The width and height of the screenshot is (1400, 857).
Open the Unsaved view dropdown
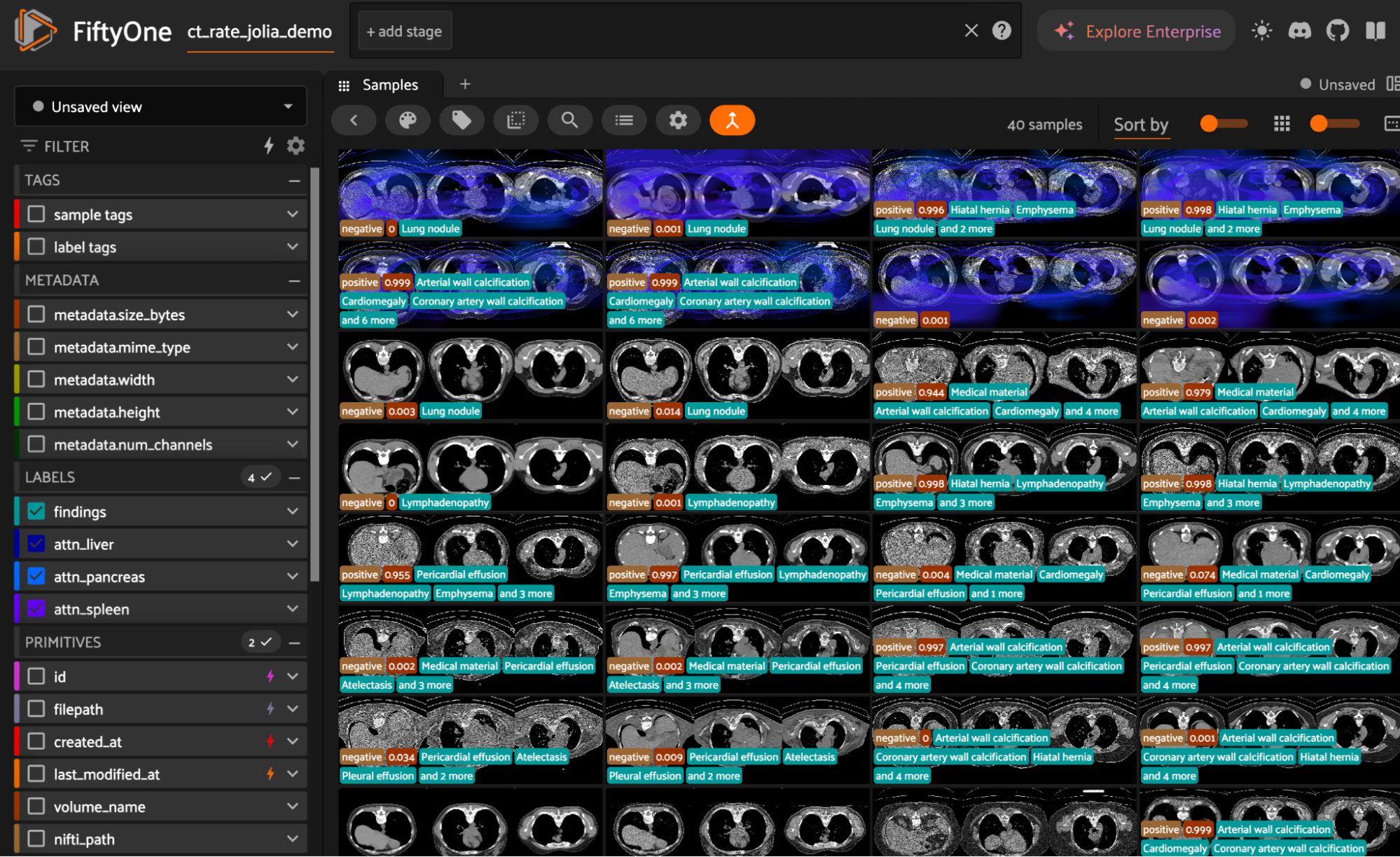click(x=160, y=107)
